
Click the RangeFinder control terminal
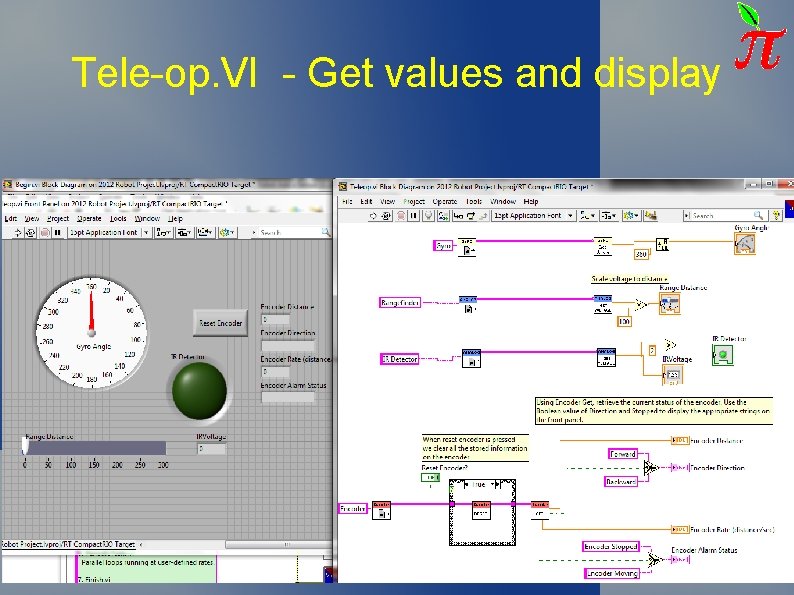pyautogui.click(x=400, y=303)
